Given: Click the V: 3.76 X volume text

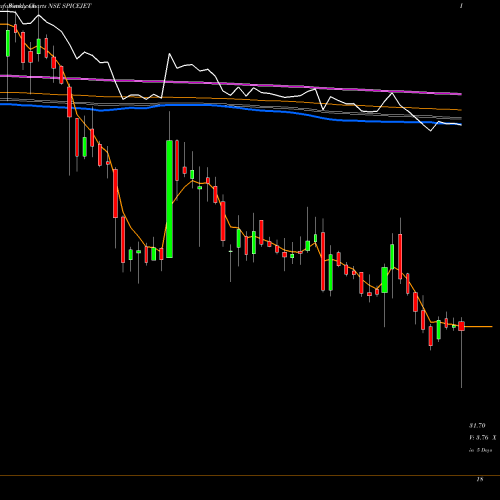Looking at the screenshot, I should pyautogui.click(x=483, y=438).
